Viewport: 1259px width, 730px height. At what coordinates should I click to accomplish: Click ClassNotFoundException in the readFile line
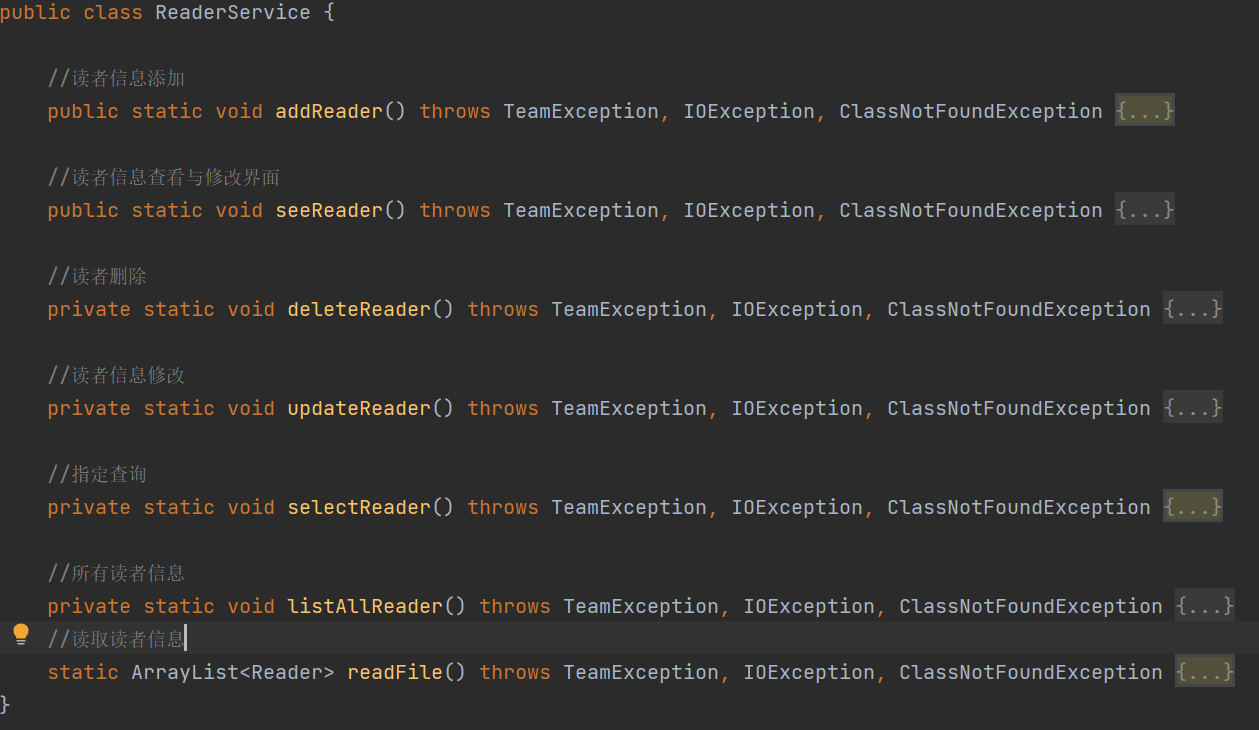(x=1031, y=672)
